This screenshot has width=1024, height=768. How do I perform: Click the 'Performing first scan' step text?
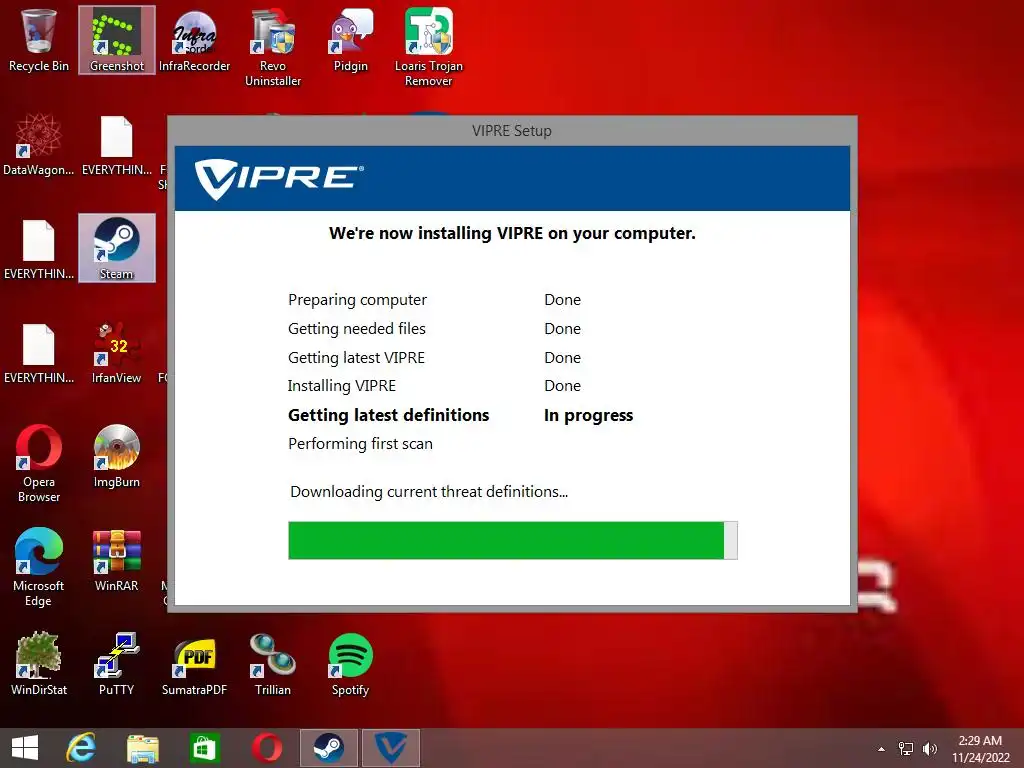point(360,444)
